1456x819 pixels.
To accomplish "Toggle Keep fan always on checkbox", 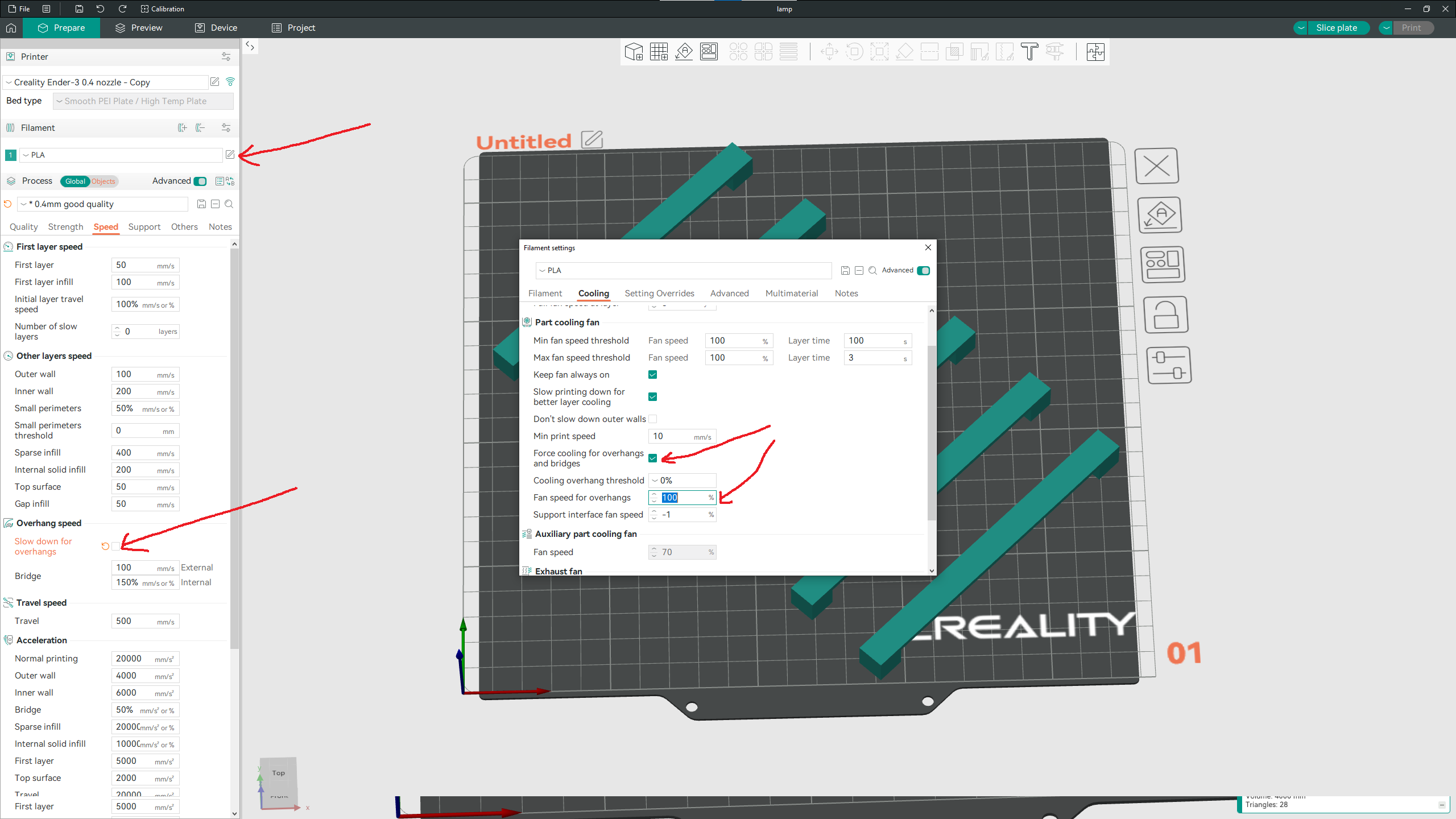I will pyautogui.click(x=653, y=375).
